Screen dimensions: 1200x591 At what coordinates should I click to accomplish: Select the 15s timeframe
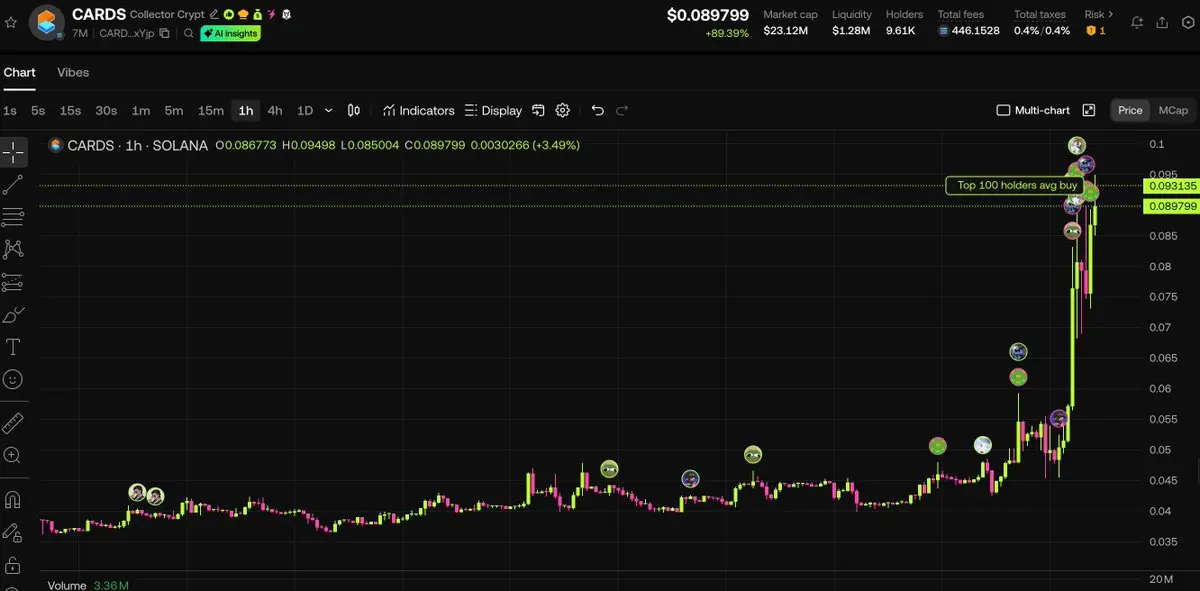click(x=70, y=110)
